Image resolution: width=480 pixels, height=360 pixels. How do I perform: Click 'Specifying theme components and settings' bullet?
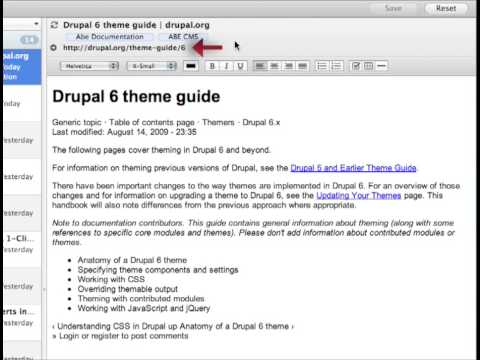[x=158, y=270]
